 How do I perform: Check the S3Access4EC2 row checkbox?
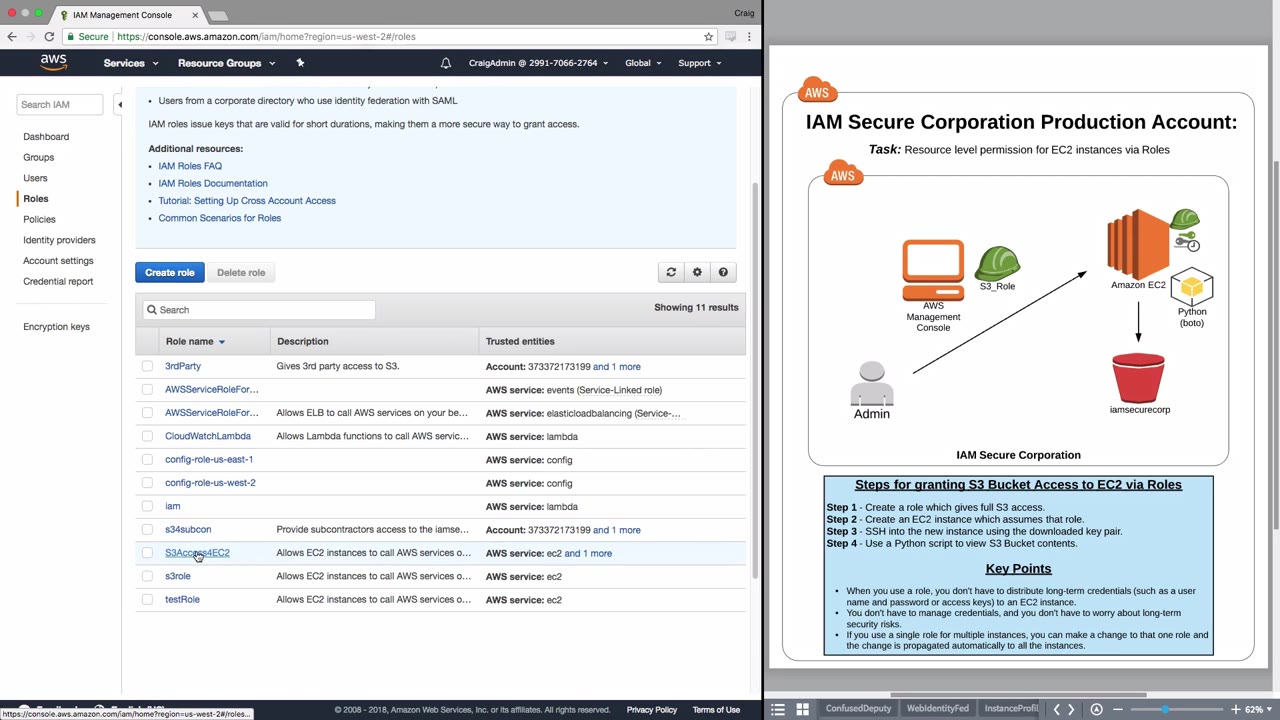(147, 553)
